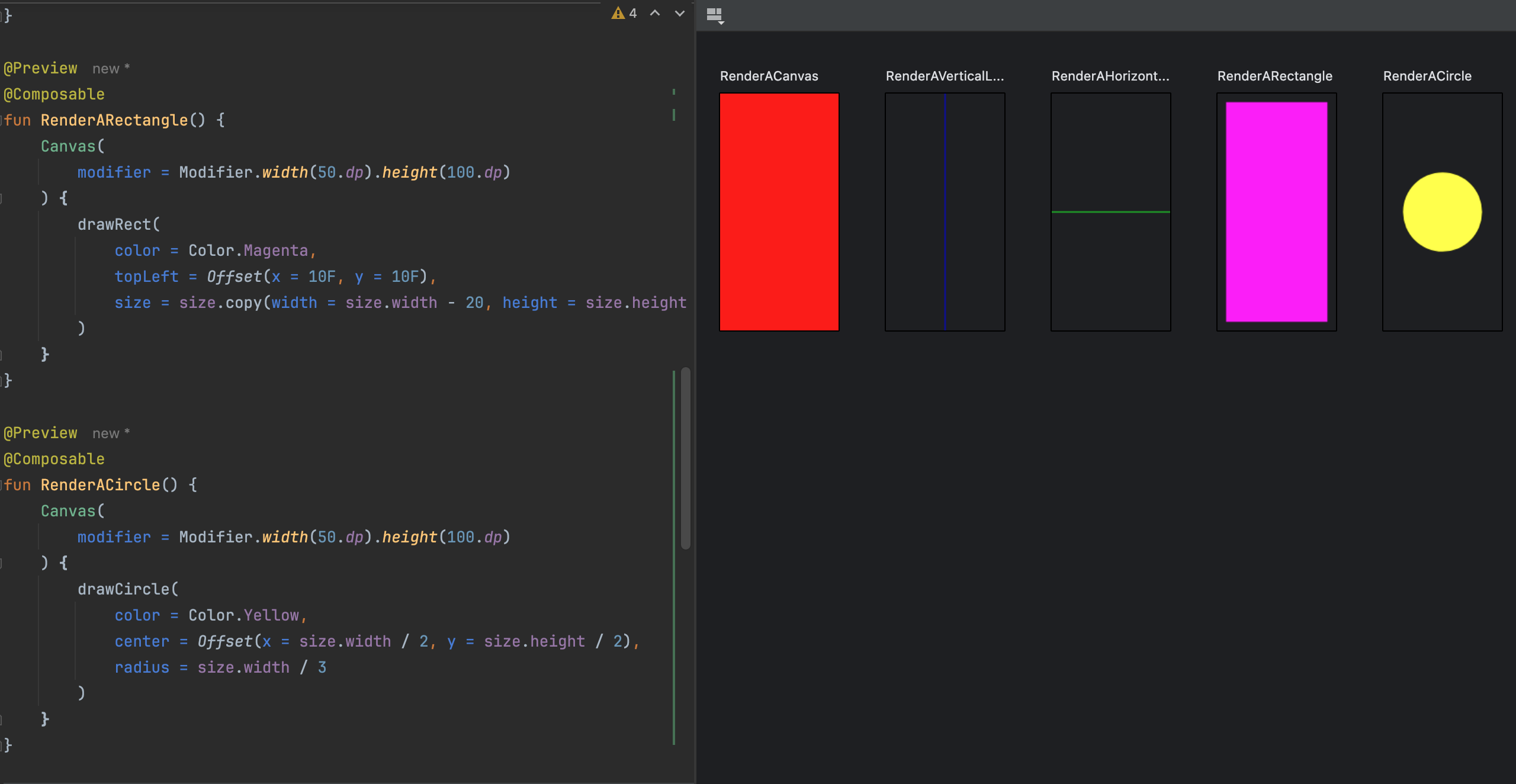Click the RenderARectangle preview label
1516x784 pixels.
pyautogui.click(x=1275, y=76)
